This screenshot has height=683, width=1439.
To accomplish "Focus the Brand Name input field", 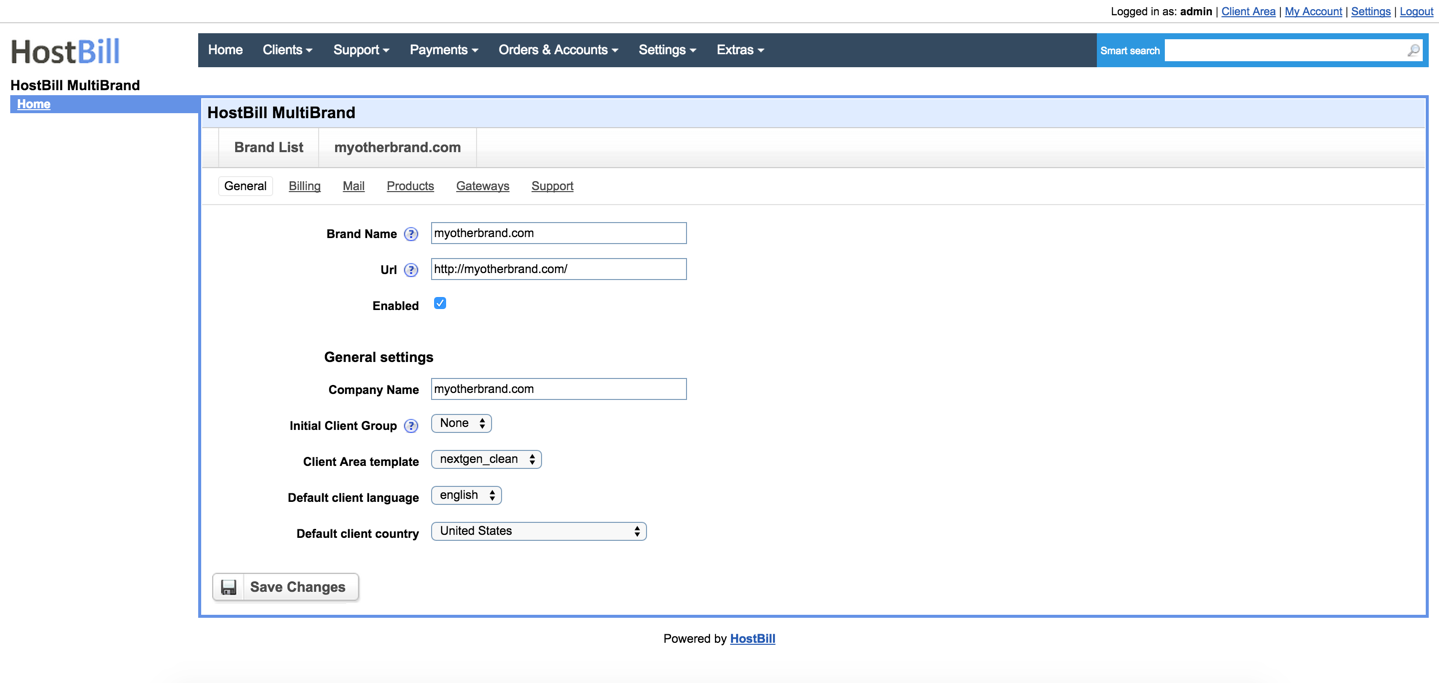I will point(558,233).
